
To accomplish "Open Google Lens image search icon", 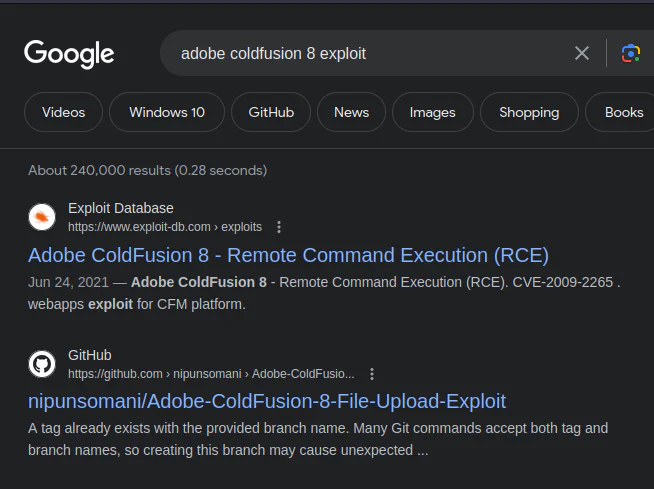I will coord(631,53).
